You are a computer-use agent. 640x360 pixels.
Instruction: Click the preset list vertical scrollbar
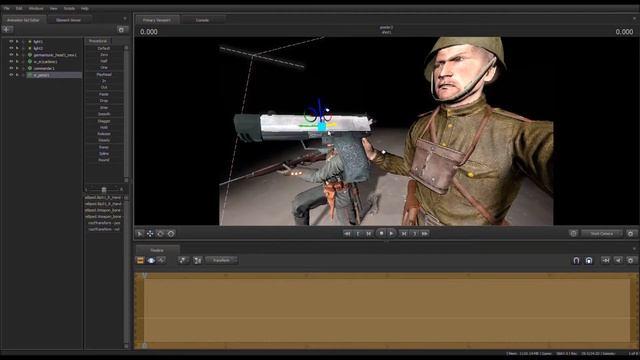pyautogui.click(x=126, y=113)
